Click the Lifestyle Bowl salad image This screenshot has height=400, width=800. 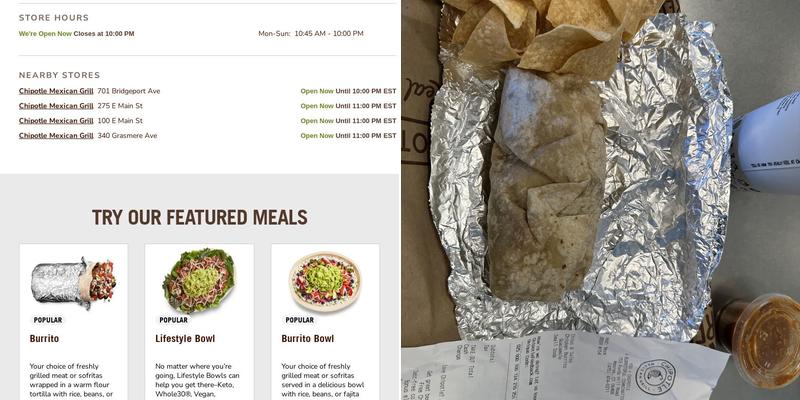[x=199, y=280]
